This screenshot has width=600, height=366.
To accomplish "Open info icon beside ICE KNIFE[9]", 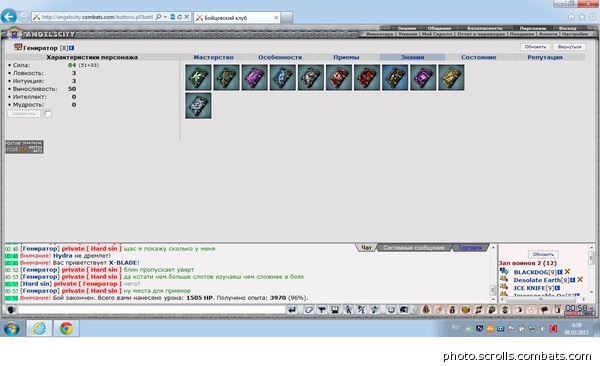I will click(x=557, y=288).
